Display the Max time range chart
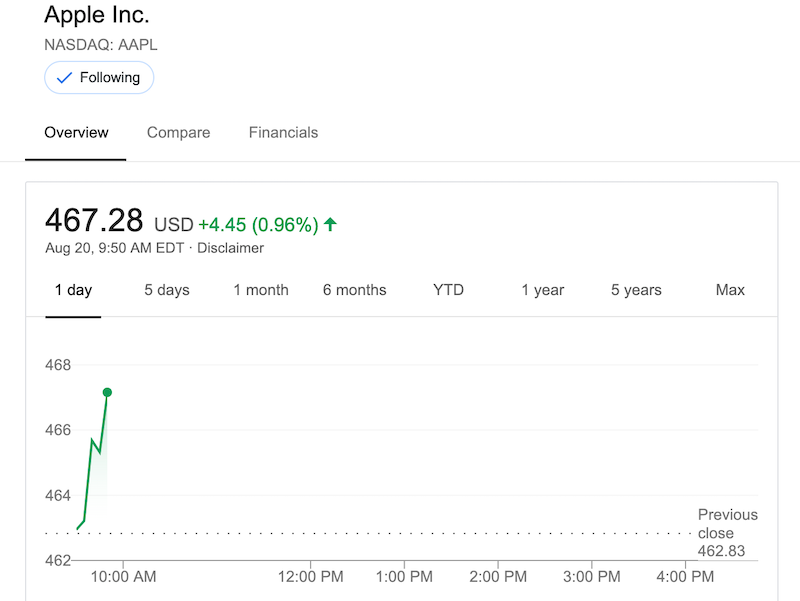Image resolution: width=800 pixels, height=601 pixels. pyautogui.click(x=730, y=290)
